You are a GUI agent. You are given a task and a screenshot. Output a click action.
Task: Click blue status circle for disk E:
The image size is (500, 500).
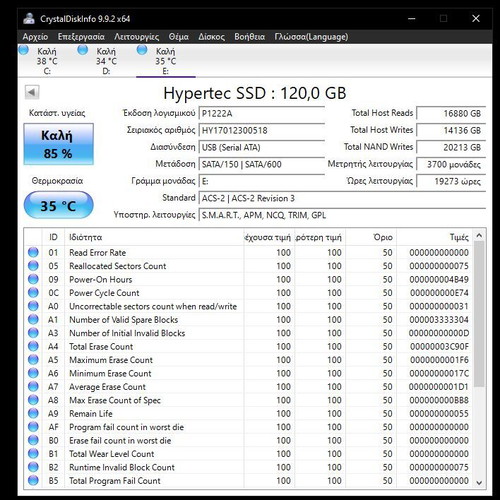pos(142,50)
